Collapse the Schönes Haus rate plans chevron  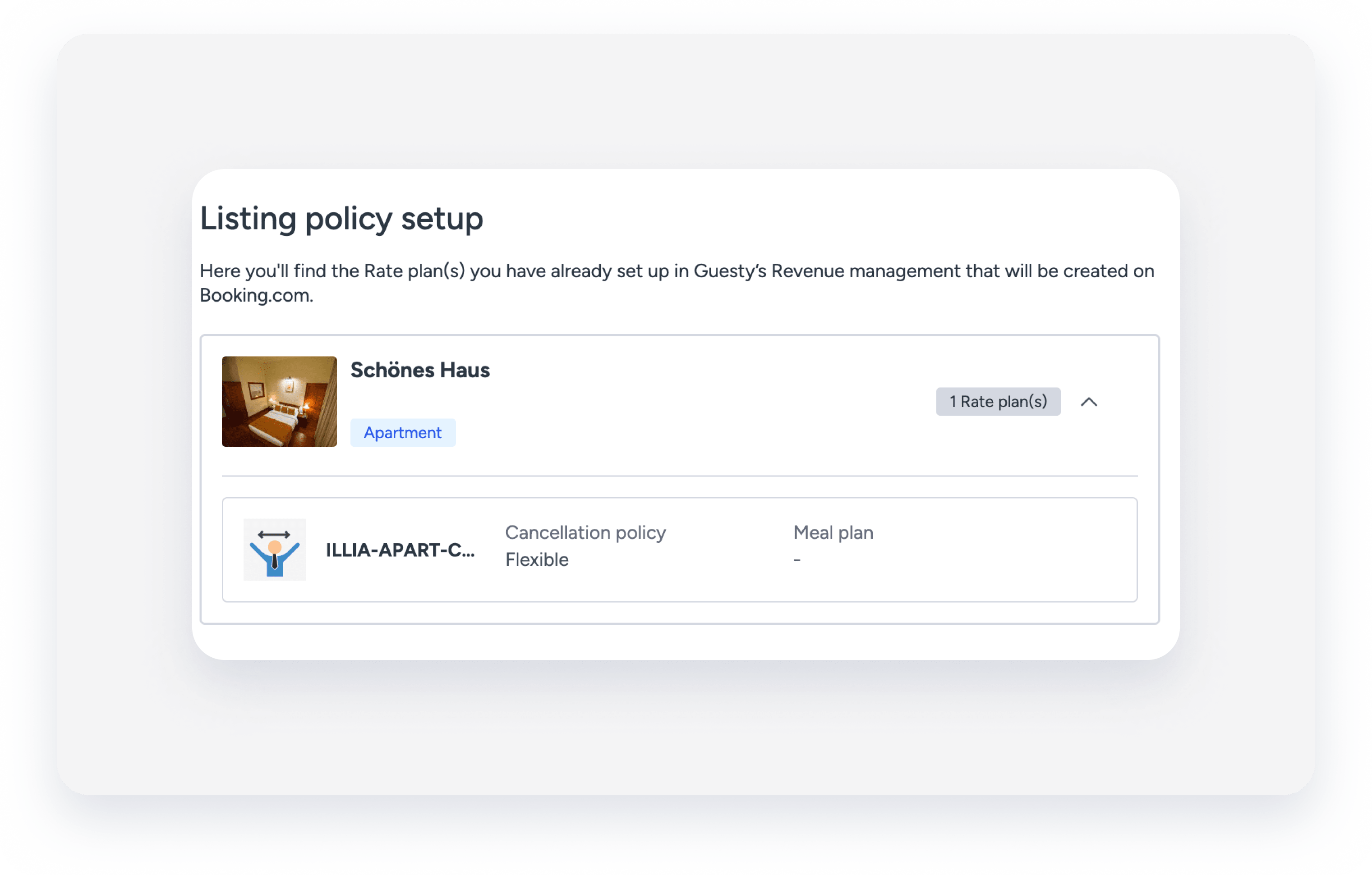pyautogui.click(x=1089, y=402)
